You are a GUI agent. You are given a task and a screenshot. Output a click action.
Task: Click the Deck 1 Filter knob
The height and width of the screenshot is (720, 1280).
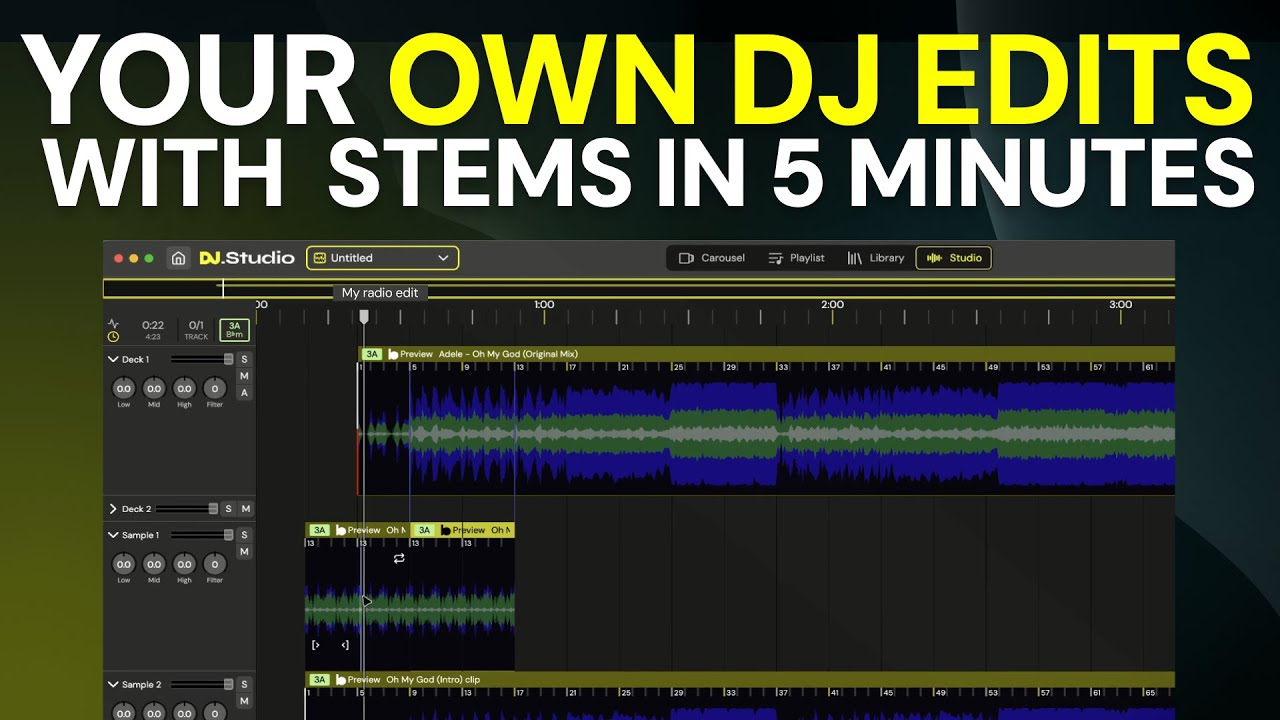point(214,388)
